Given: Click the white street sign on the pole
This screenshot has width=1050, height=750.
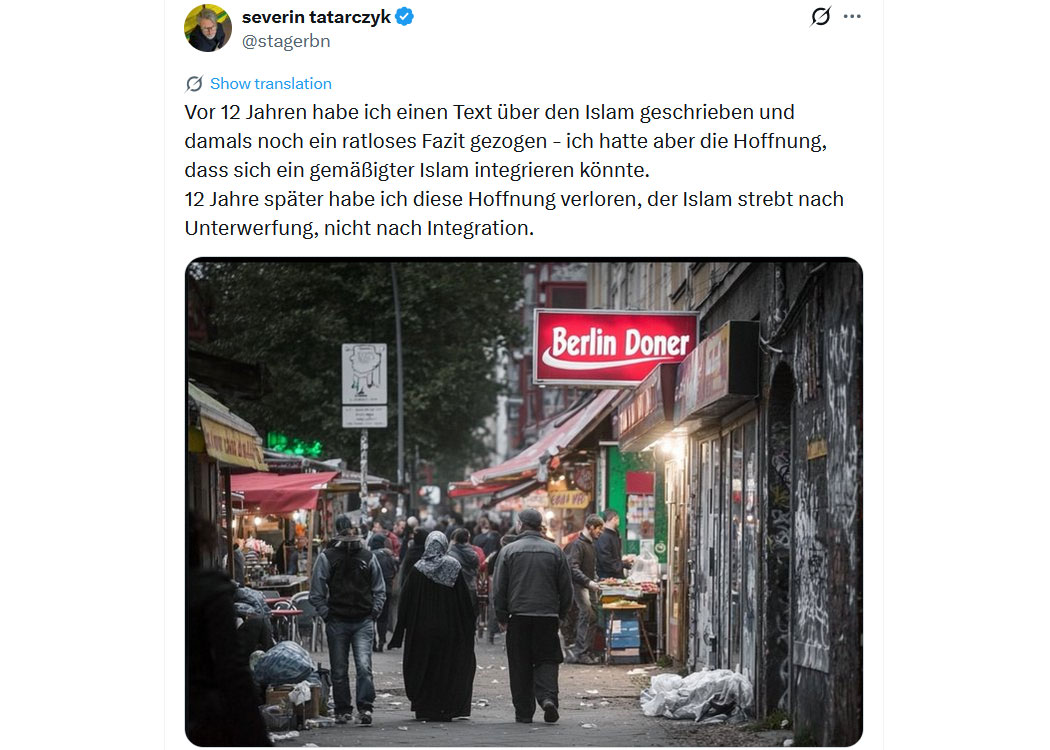Looking at the screenshot, I should [364, 384].
